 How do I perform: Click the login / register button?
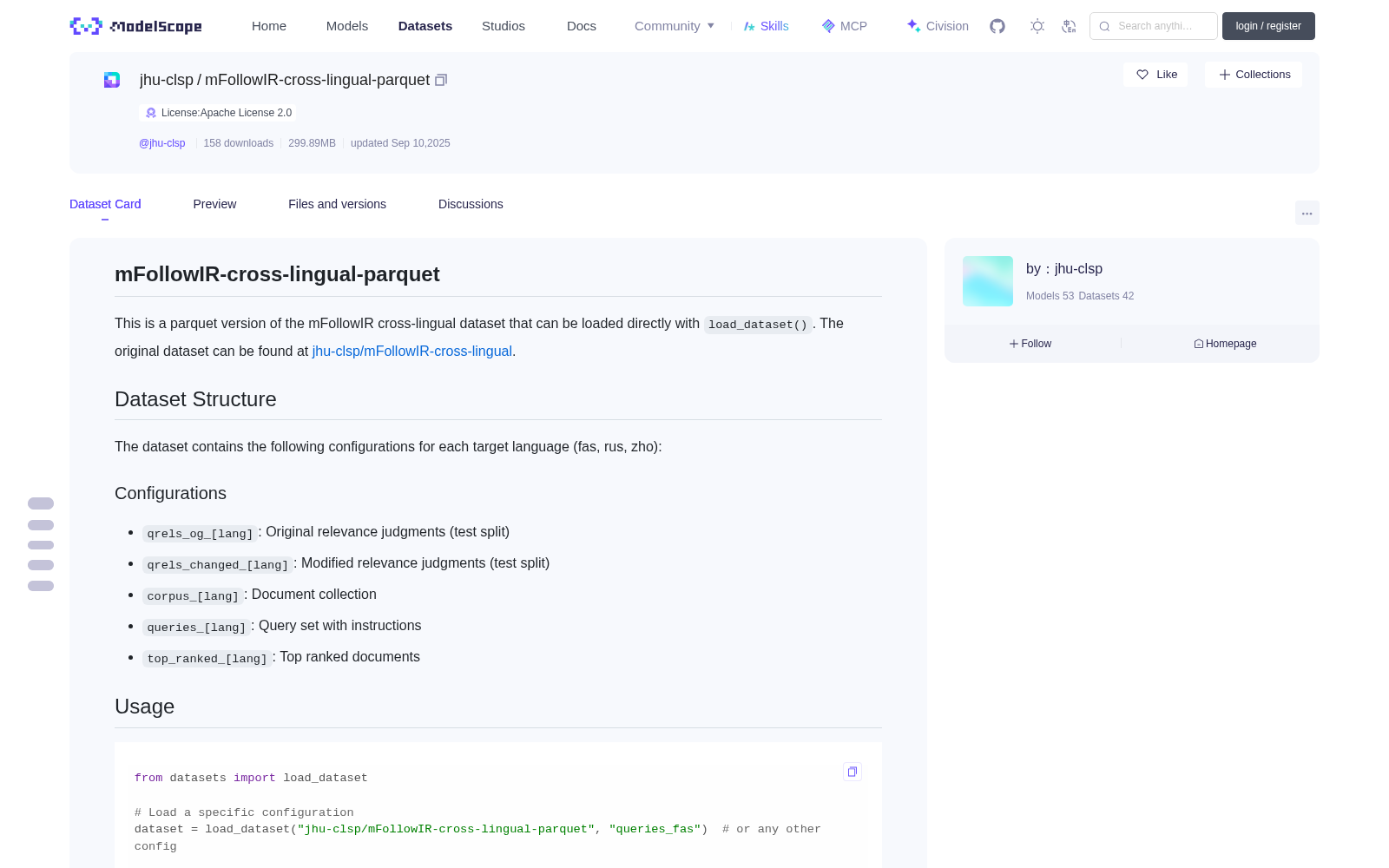1268,26
